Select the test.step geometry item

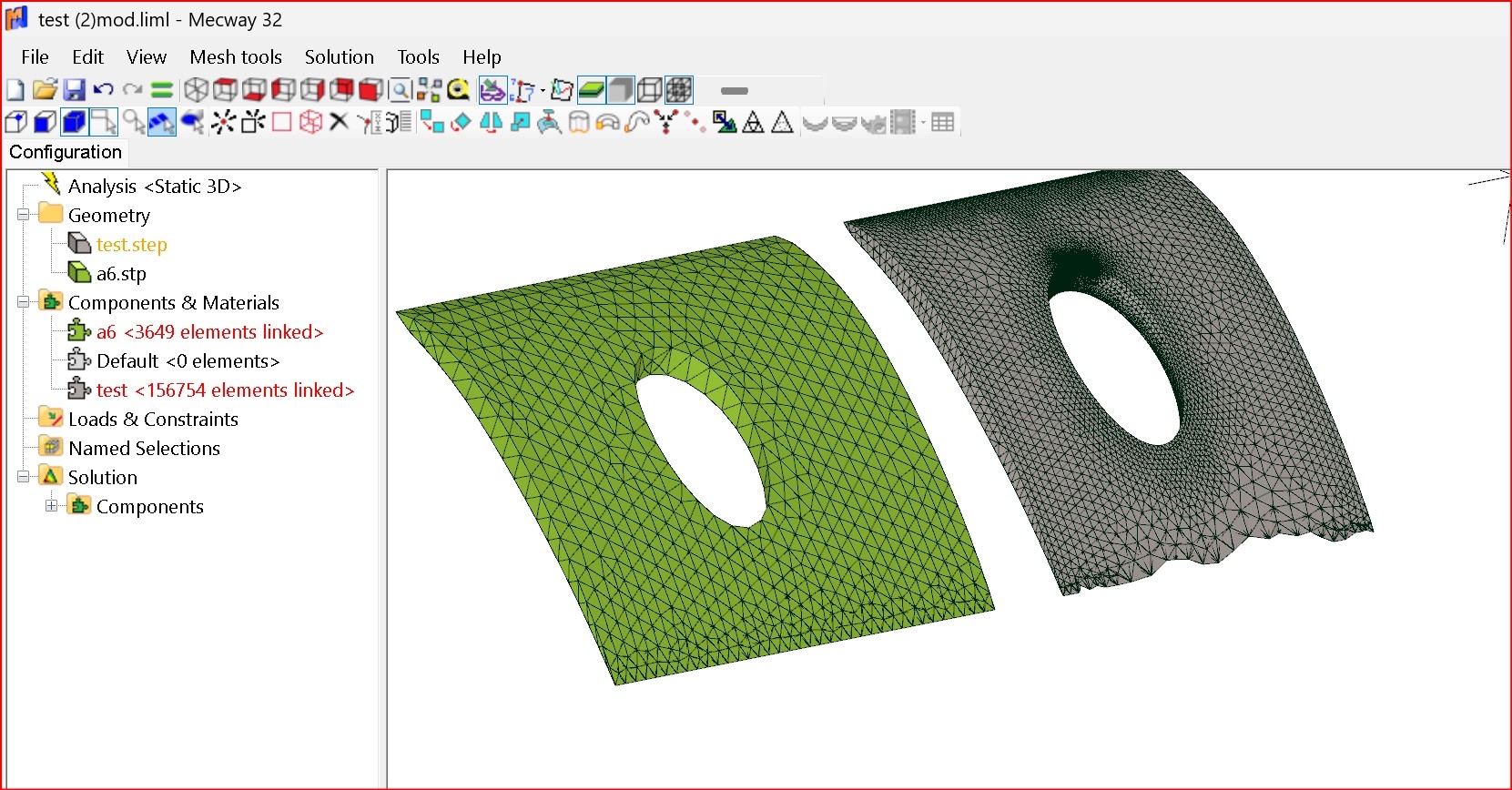(132, 245)
